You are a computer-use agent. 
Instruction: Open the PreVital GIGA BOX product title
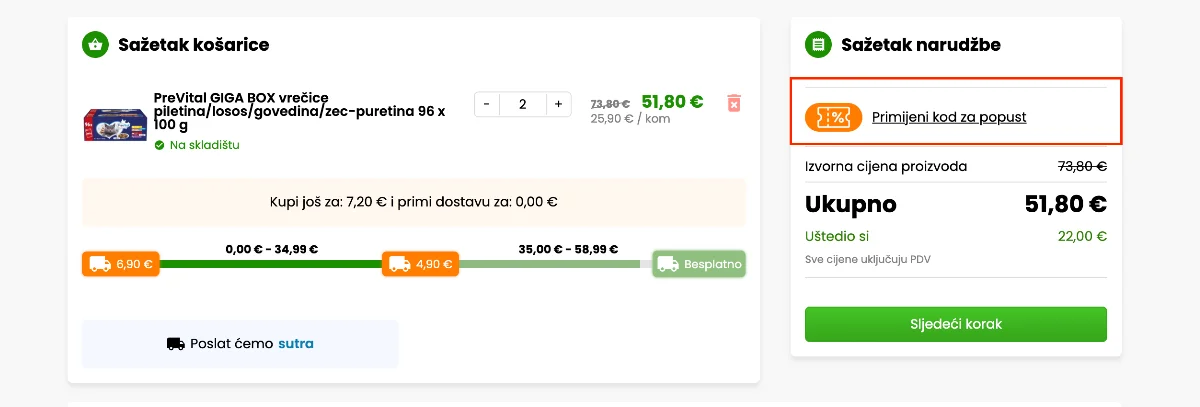coord(300,111)
